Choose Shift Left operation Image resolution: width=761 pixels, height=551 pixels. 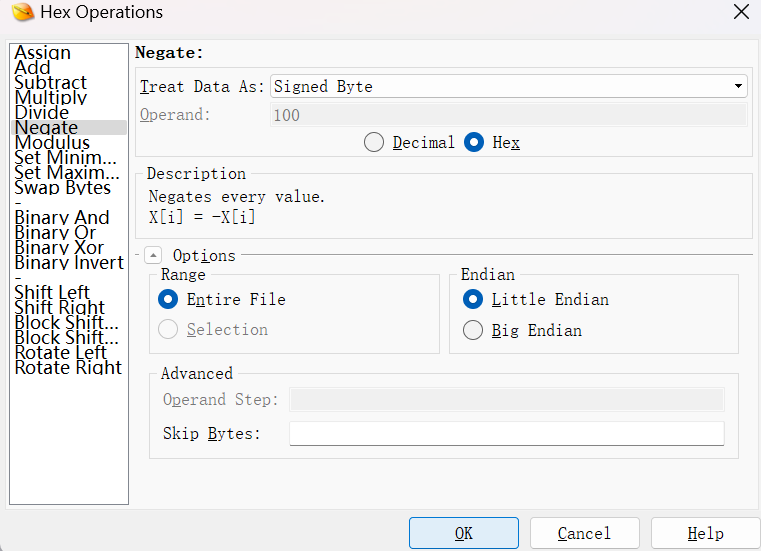[52, 293]
